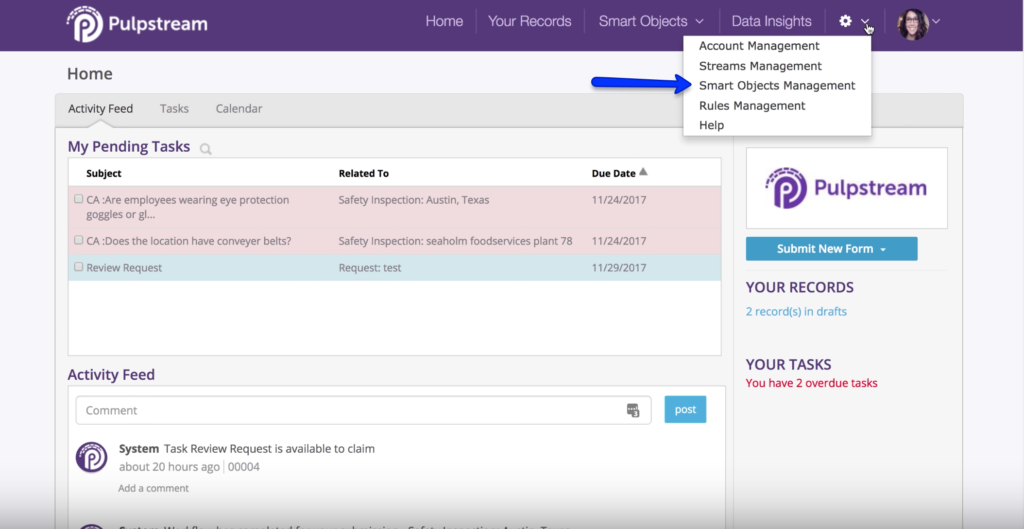Viewport: 1024px width, 529px height.
Task: Open the settings gear icon
Action: (x=846, y=21)
